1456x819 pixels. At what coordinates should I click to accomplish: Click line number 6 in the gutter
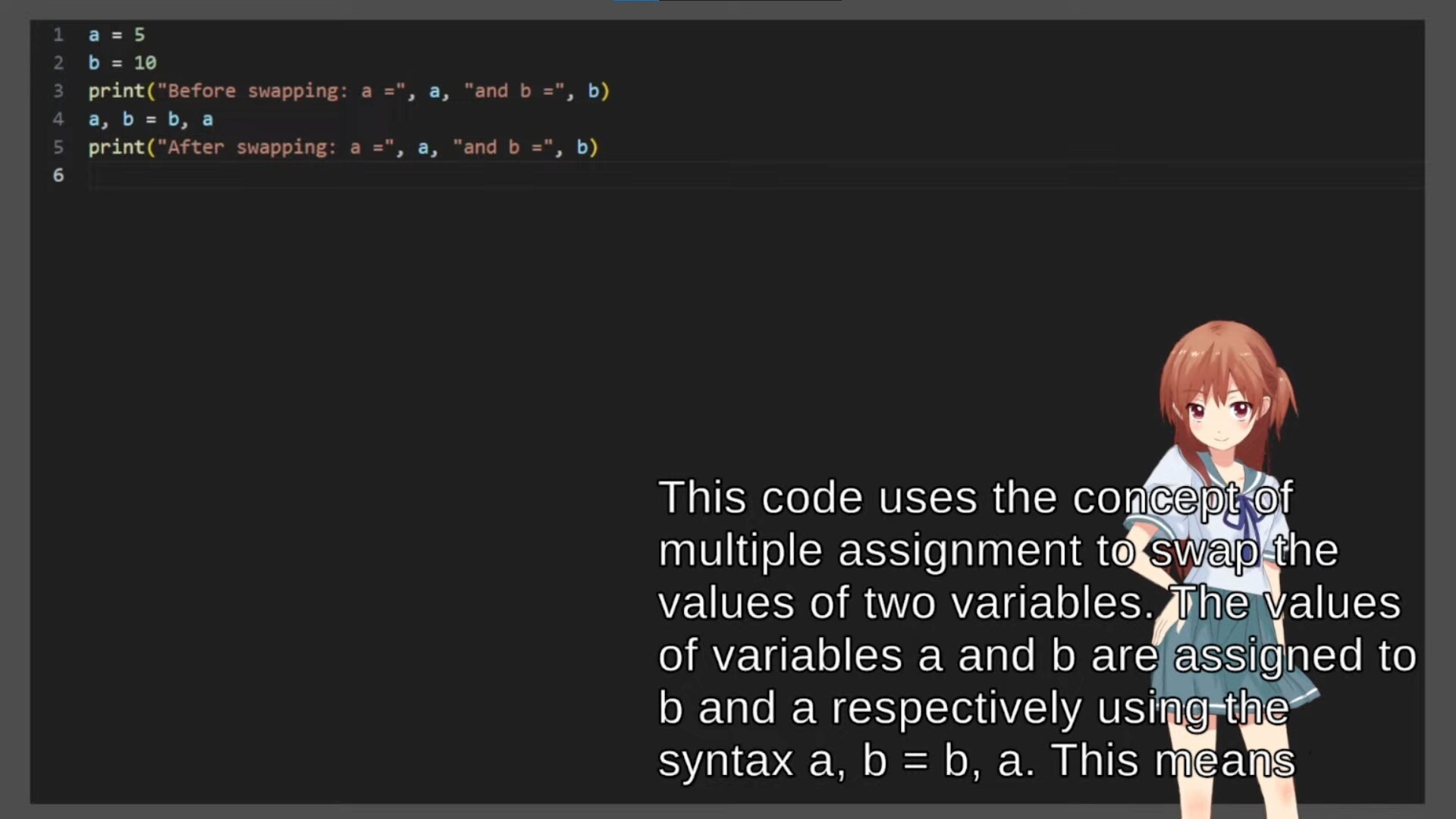click(x=58, y=175)
